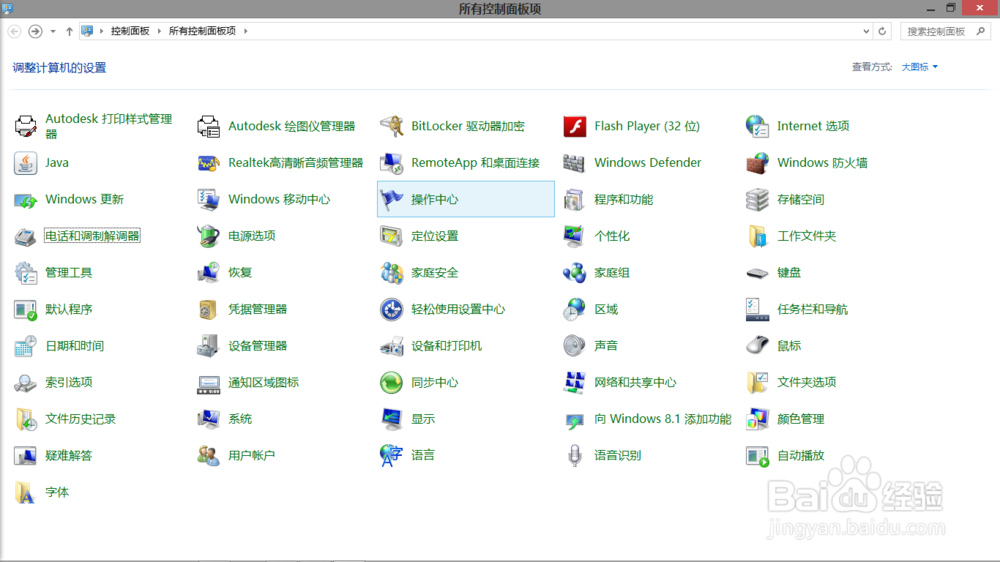Click the 电源选项 battery icon
Screen dimensions: 1000x562
pos(209,236)
